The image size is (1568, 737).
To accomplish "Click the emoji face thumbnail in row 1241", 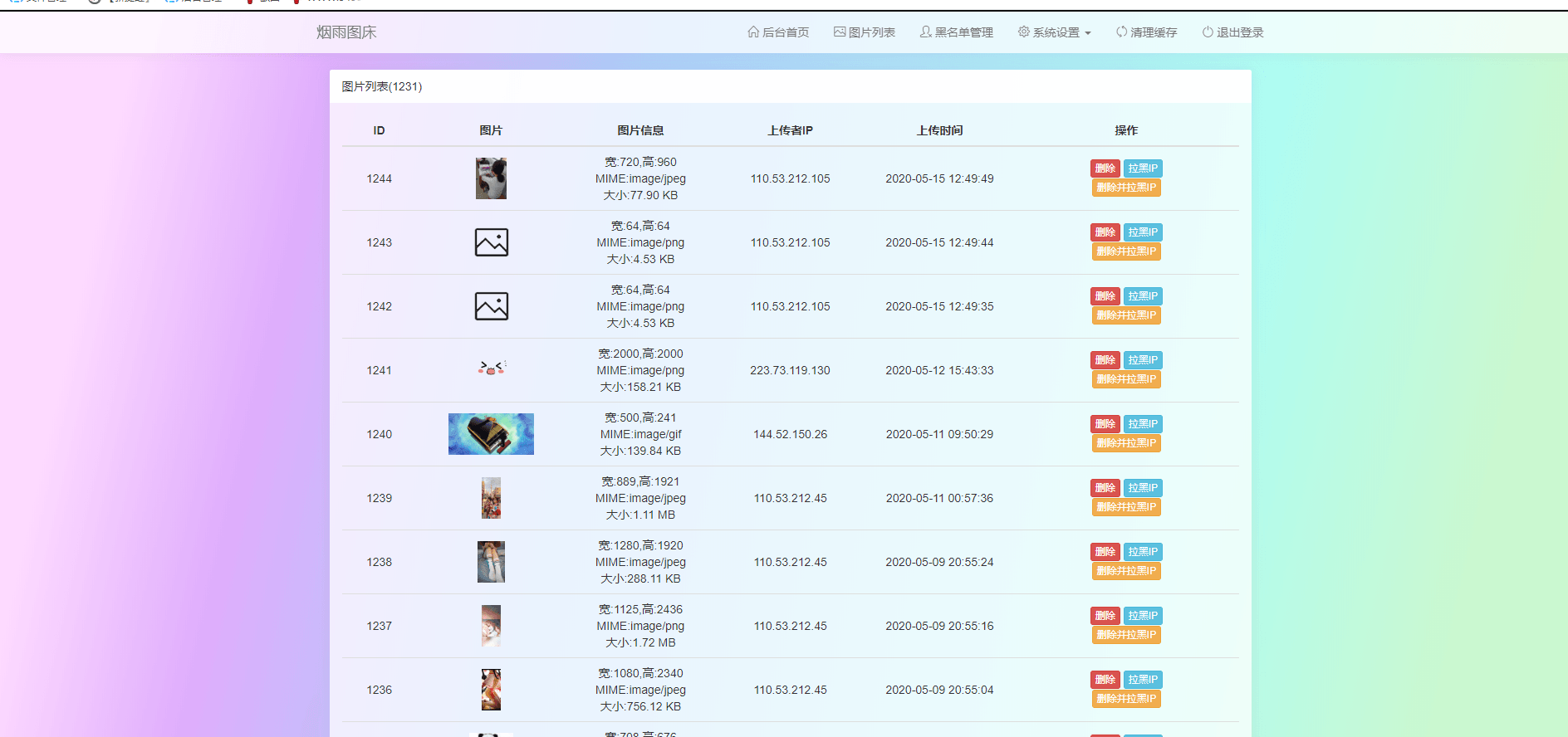I will (492, 368).
